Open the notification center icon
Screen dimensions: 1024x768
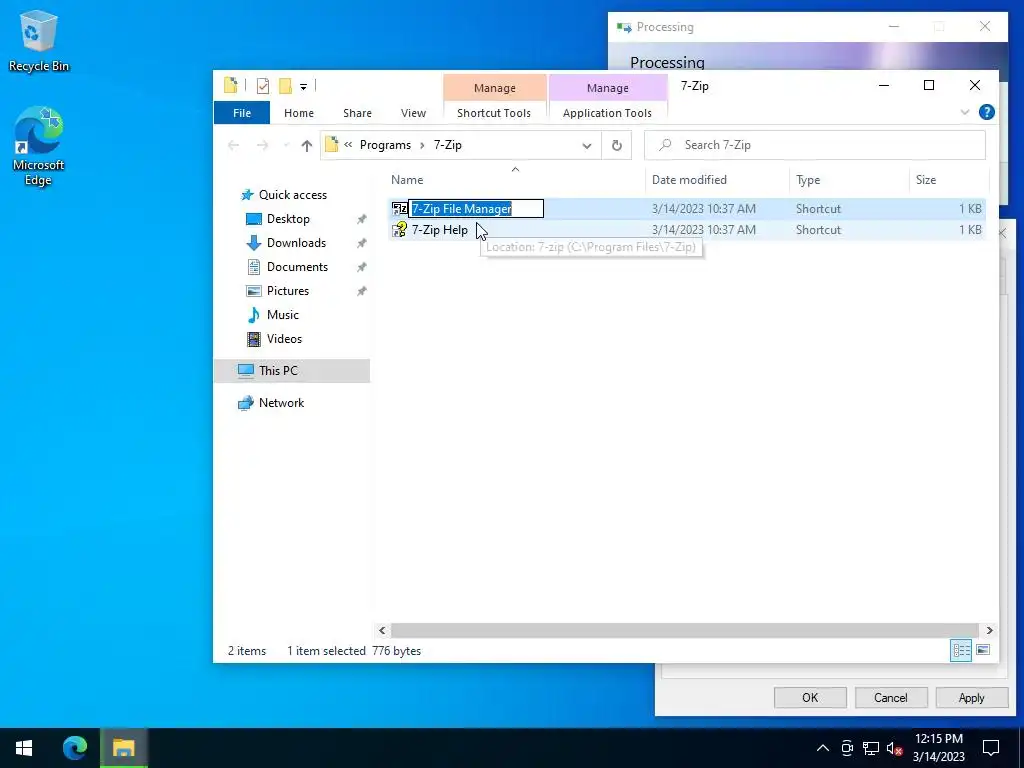(x=991, y=748)
